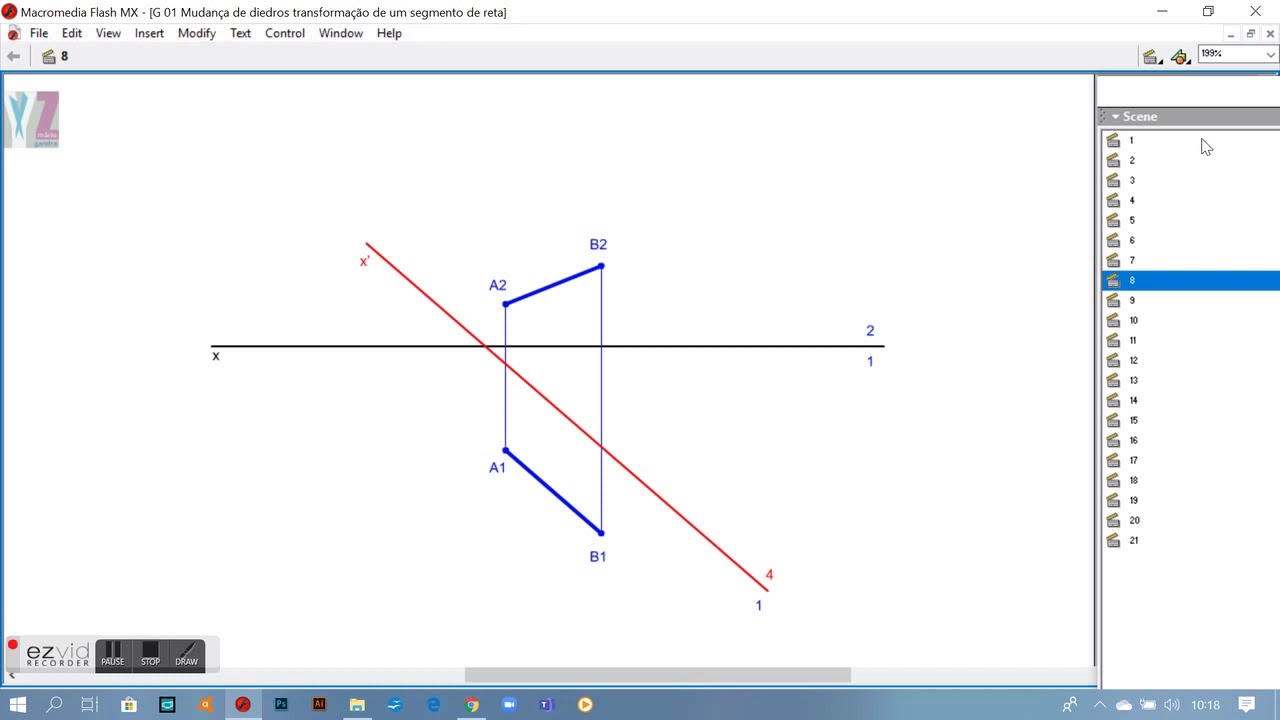Select scene 5 in Scene panel
Image resolution: width=1280 pixels, height=720 pixels.
[x=1190, y=221]
